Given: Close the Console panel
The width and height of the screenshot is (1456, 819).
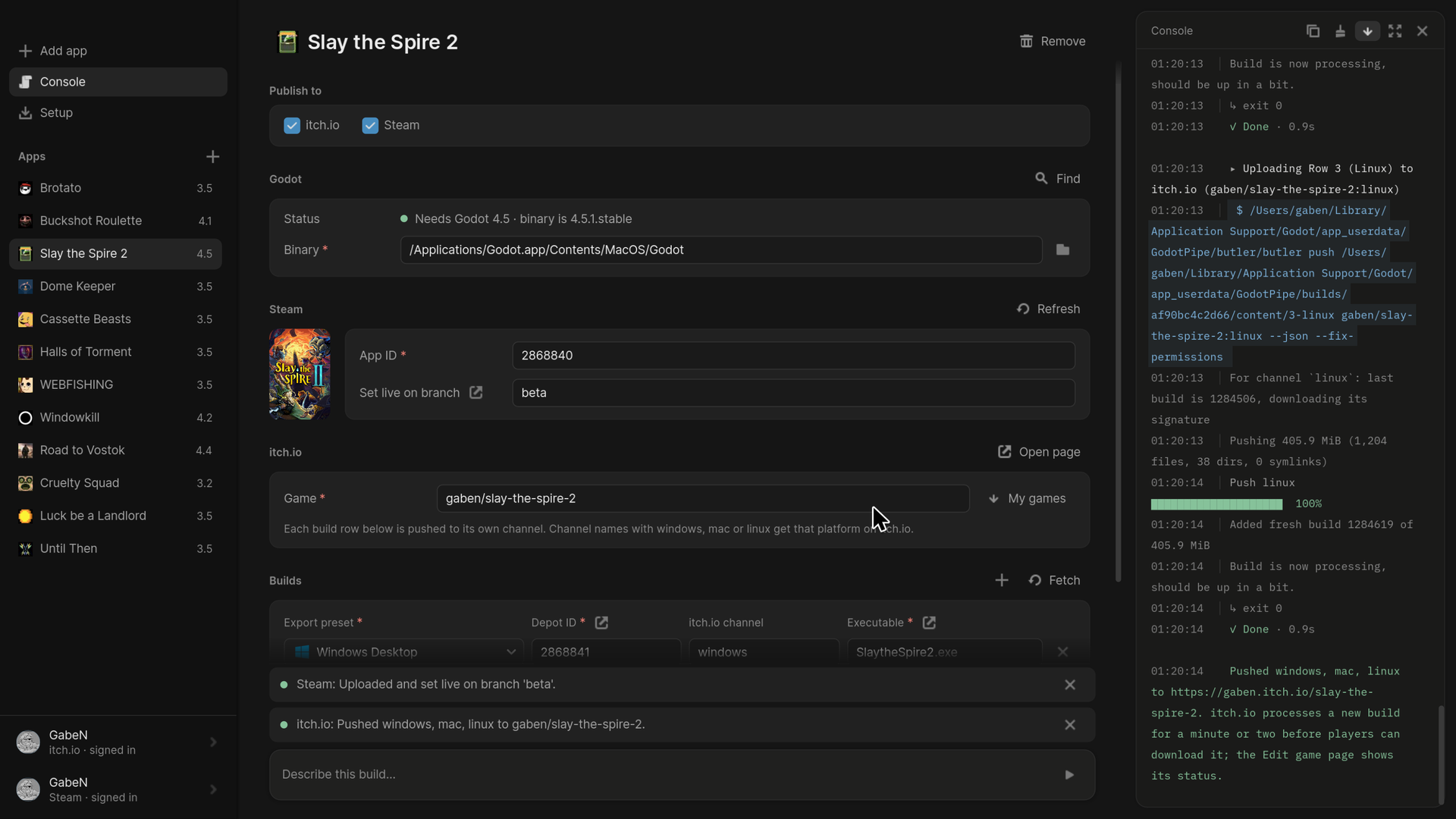Looking at the screenshot, I should 1422,31.
